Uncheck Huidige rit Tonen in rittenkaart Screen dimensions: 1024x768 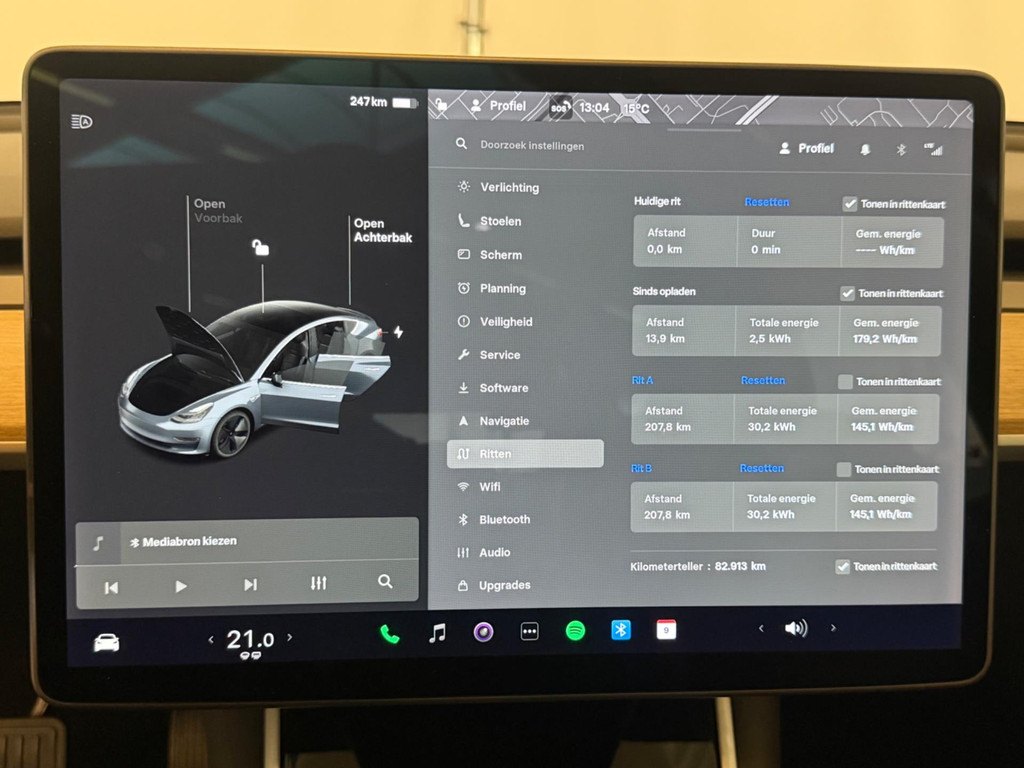[850, 204]
